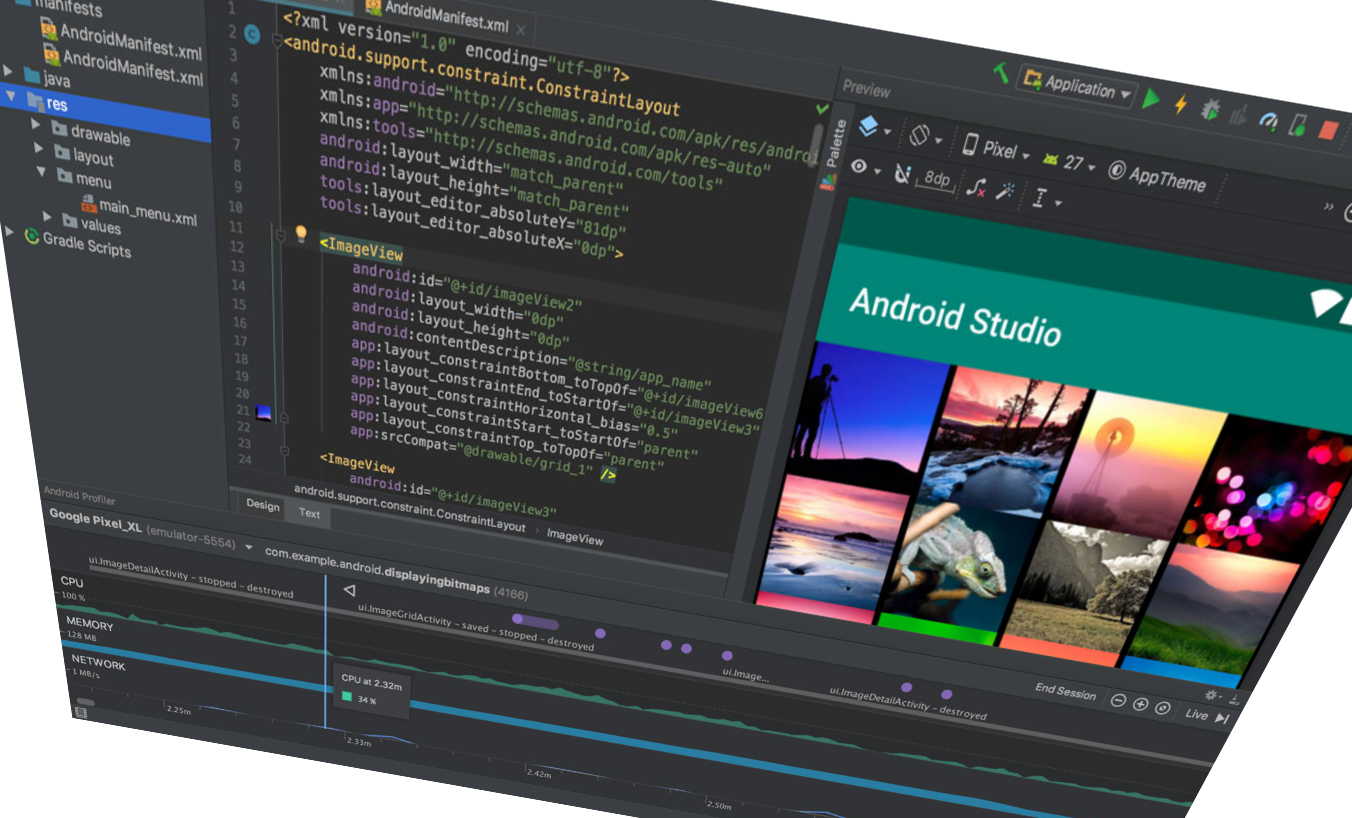1352x818 pixels.
Task: Open the AndroidManifest.xml editor tab
Action: [x=441, y=8]
